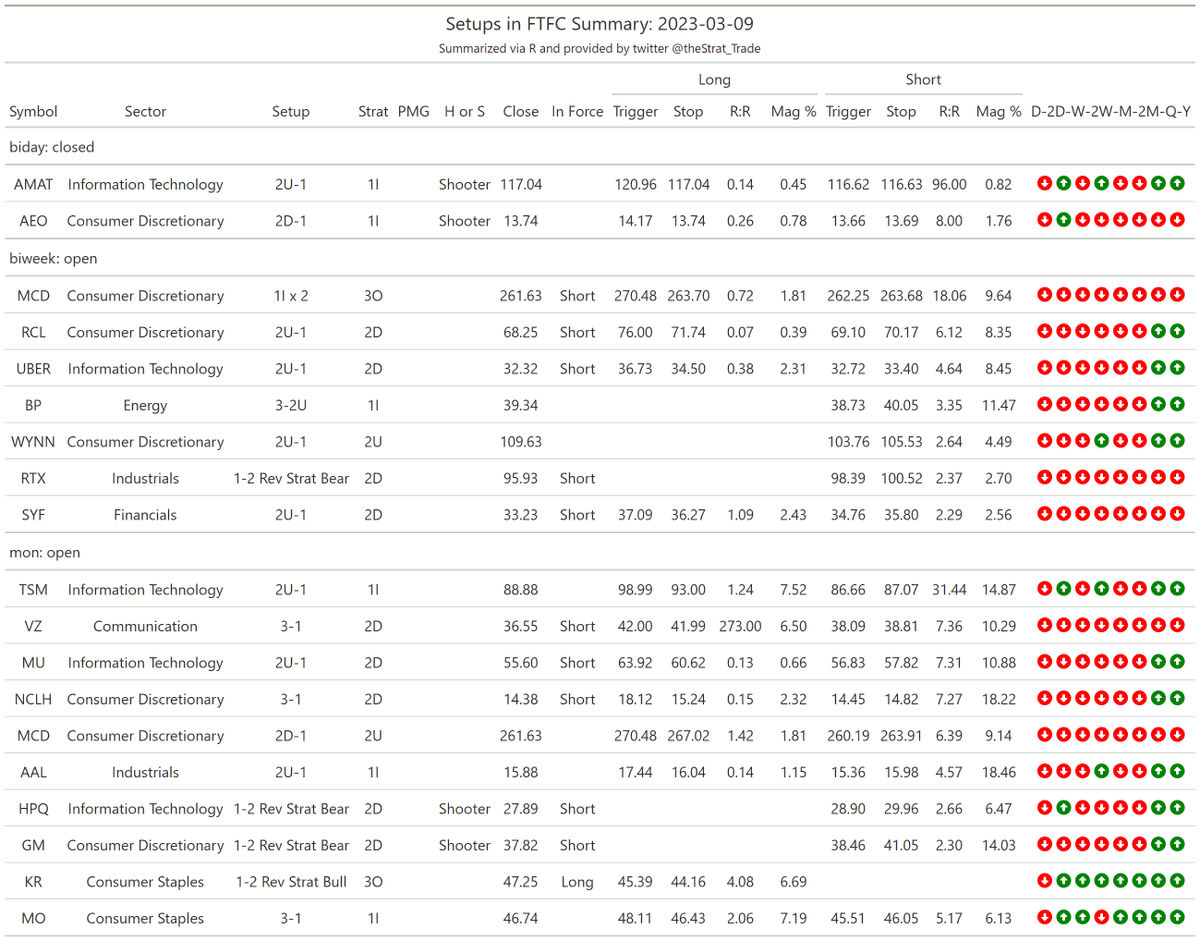The image size is (1200, 941).
Task: Click the short stop 41.05 for GM
Action: pyautogui.click(x=900, y=845)
